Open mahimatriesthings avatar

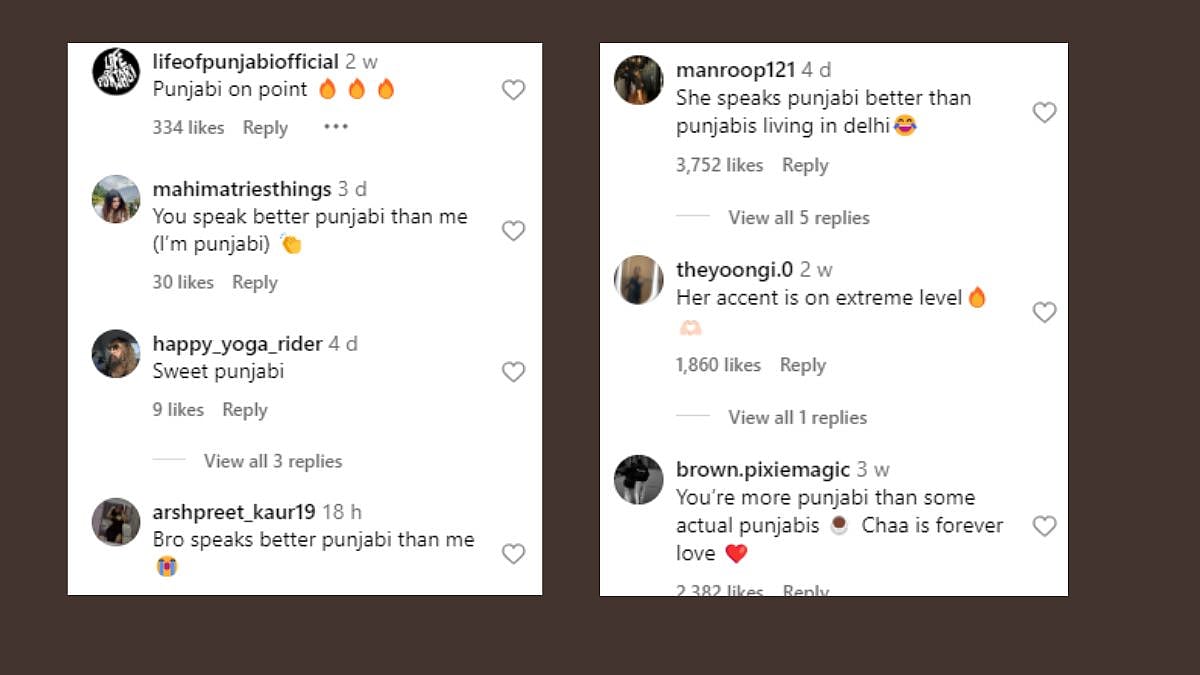(x=116, y=199)
